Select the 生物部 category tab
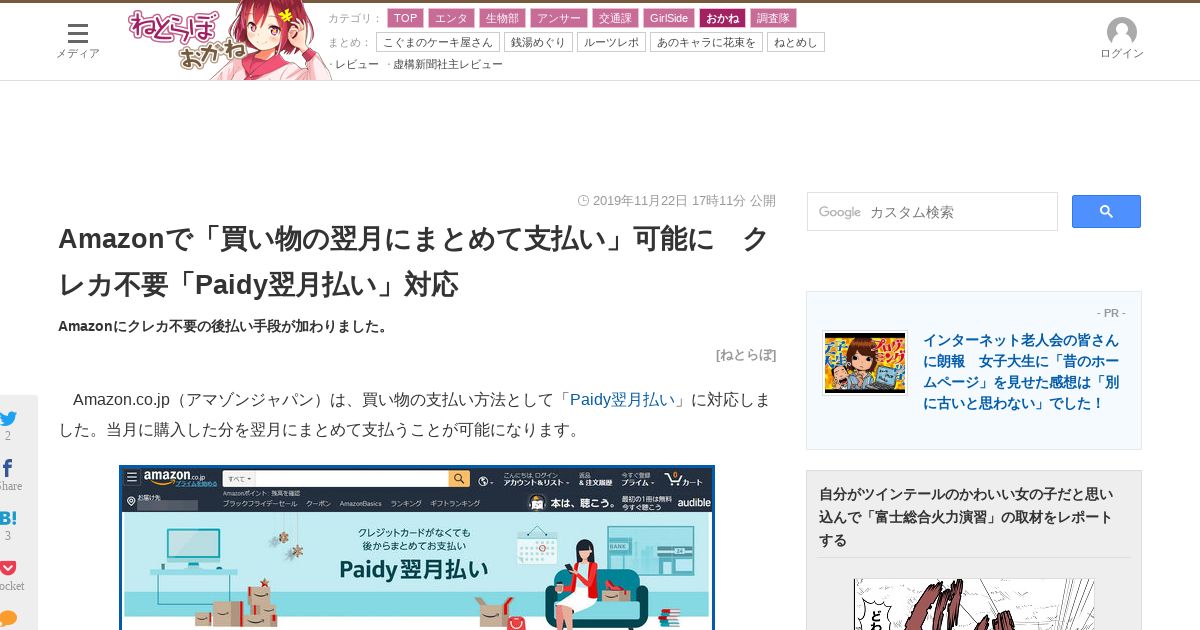 tap(503, 18)
